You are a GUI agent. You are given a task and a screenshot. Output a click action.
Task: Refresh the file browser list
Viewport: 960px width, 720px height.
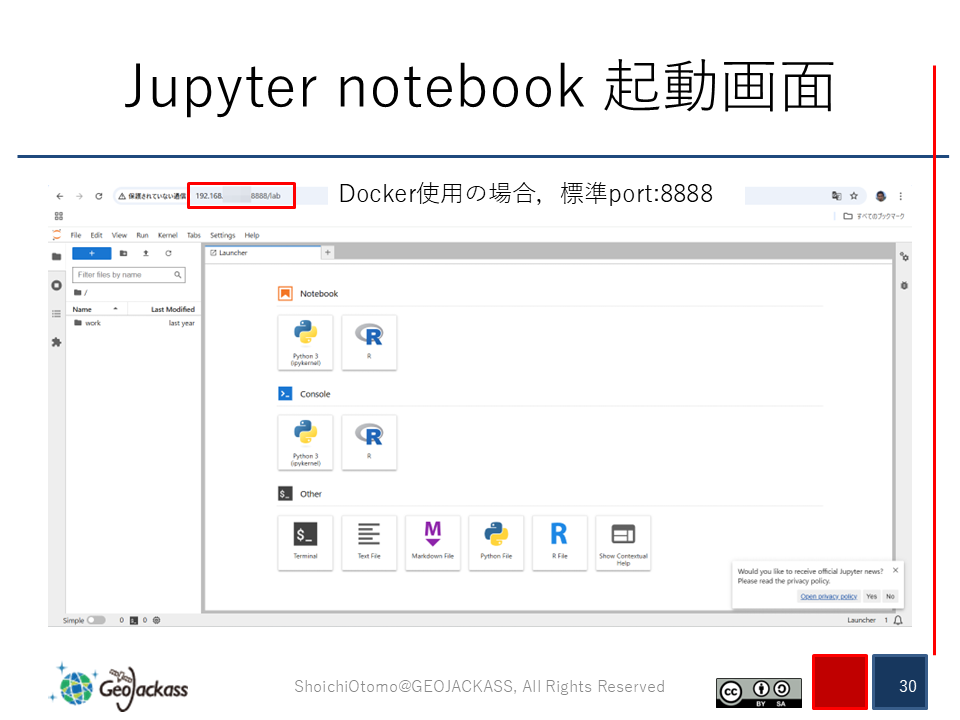pos(168,253)
